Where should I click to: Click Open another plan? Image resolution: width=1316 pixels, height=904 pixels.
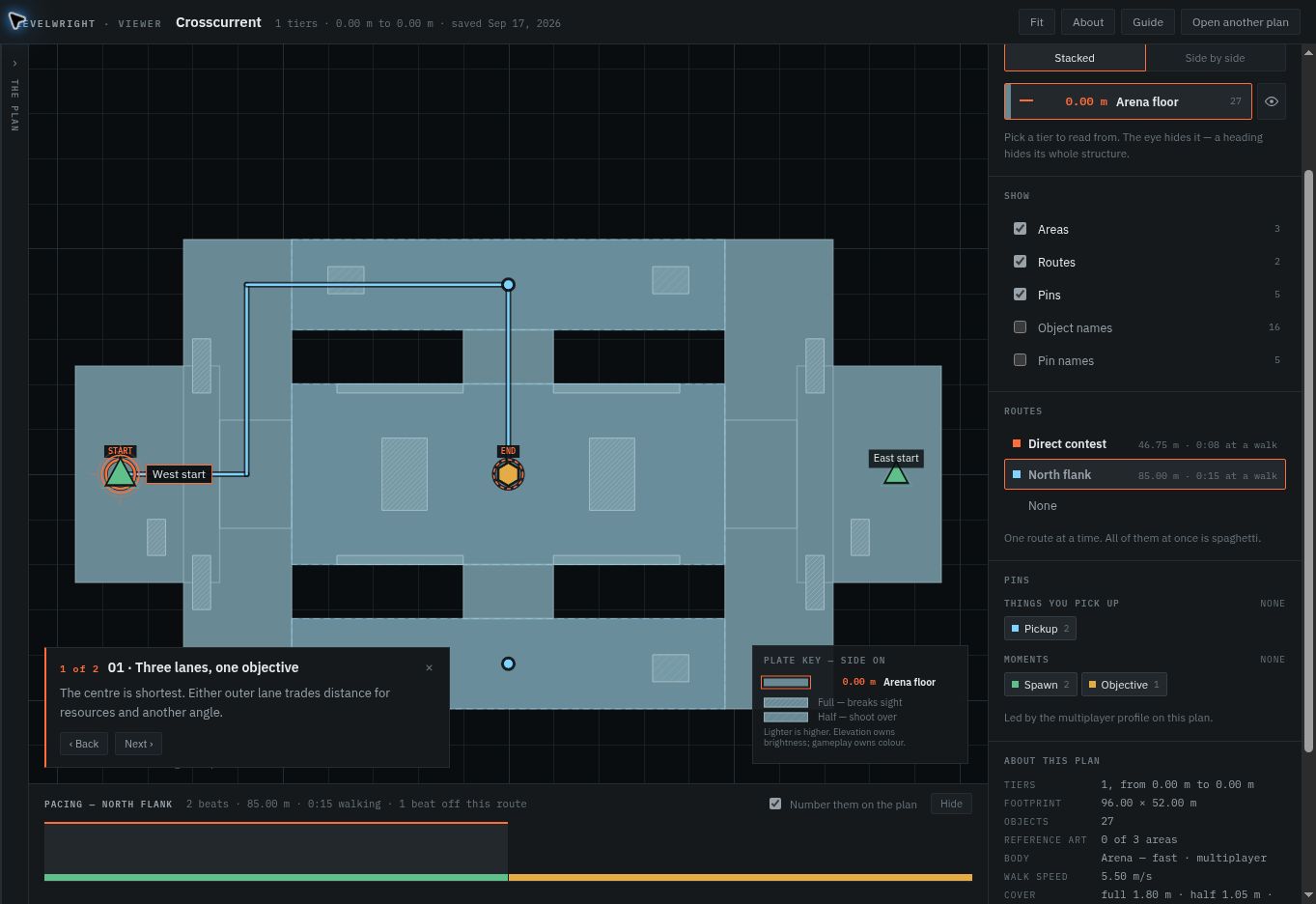[x=1241, y=22]
